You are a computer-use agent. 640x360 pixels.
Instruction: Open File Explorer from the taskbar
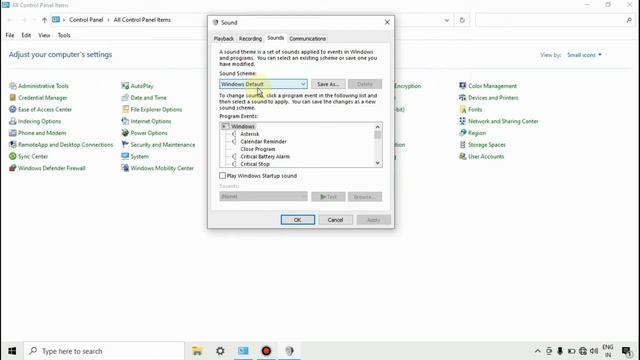(x=197, y=351)
